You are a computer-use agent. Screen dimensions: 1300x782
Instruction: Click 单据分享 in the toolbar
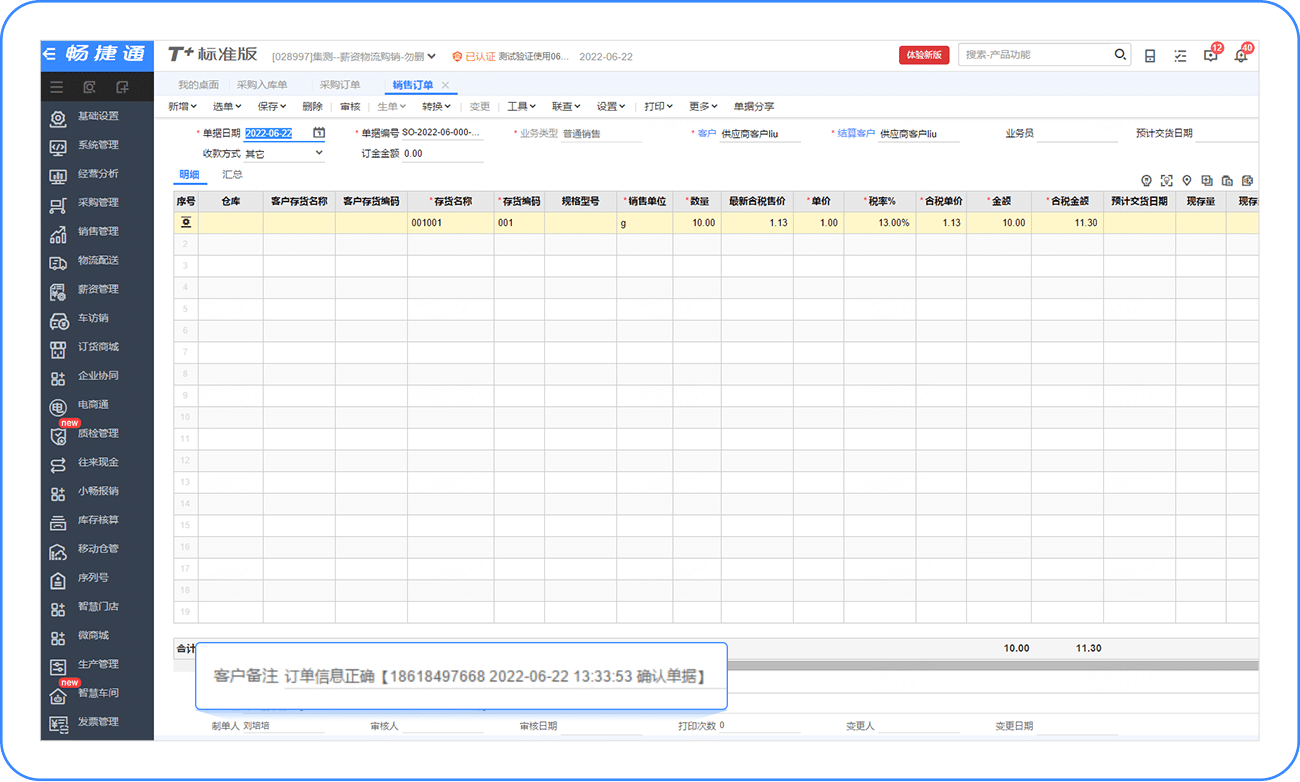pos(754,106)
